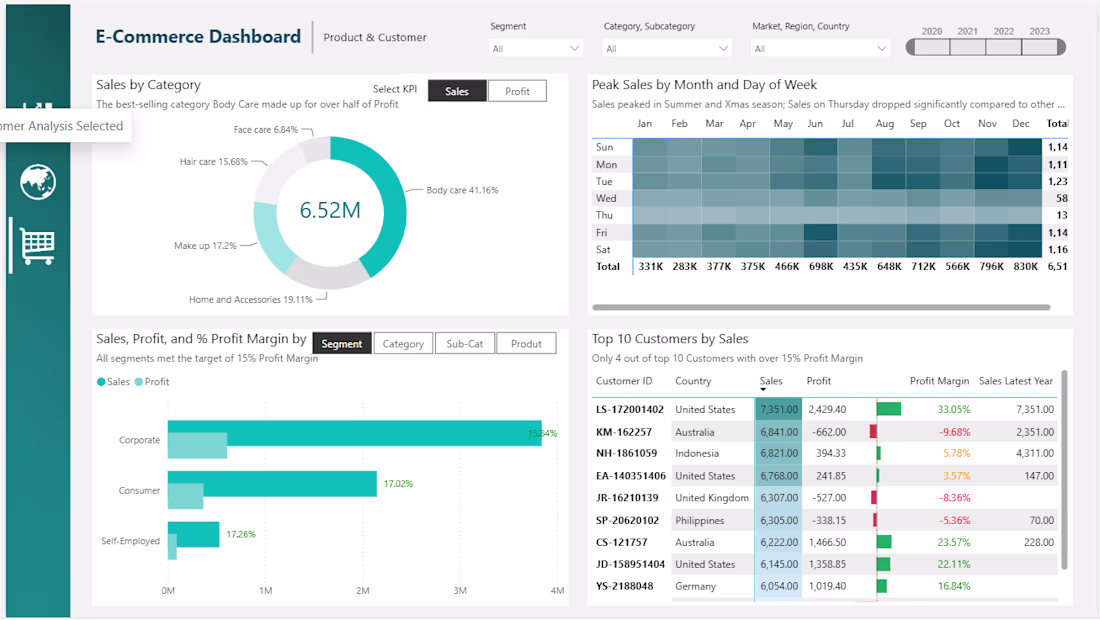The width and height of the screenshot is (1100, 620).
Task: Click the -9.68% profit margin value
Action: click(x=955, y=432)
